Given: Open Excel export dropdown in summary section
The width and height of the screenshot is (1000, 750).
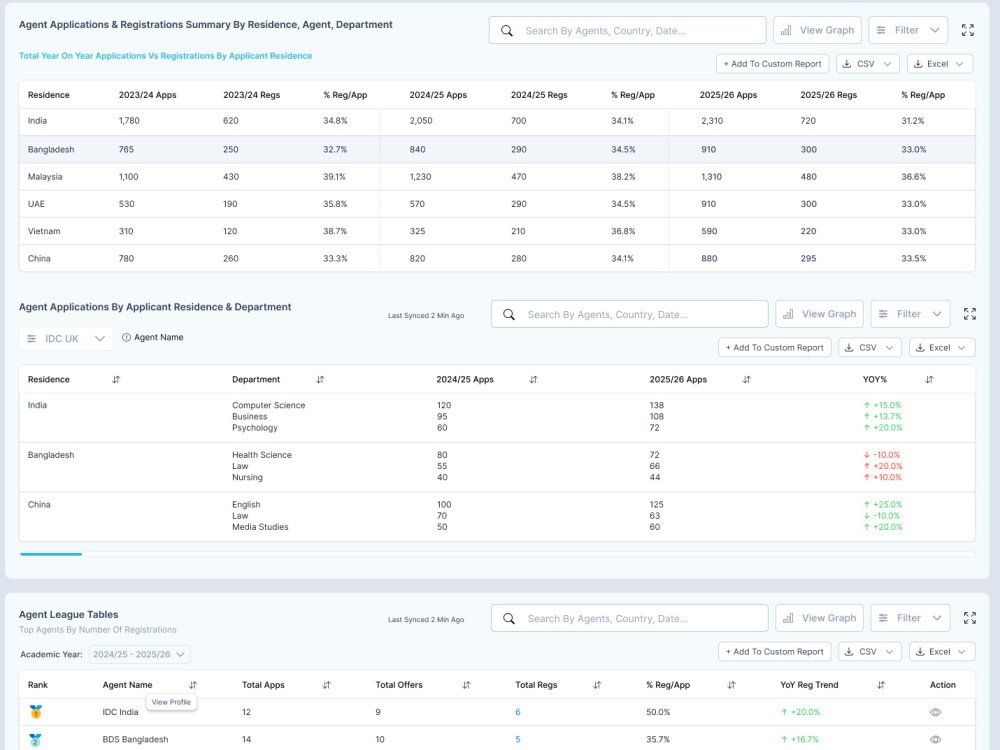Looking at the screenshot, I should click(939, 64).
